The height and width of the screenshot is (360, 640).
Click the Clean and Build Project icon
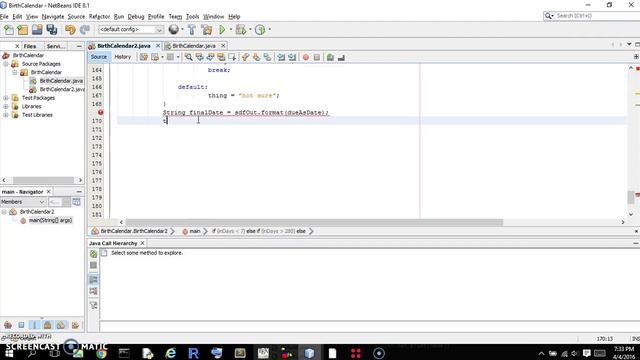pos(207,29)
